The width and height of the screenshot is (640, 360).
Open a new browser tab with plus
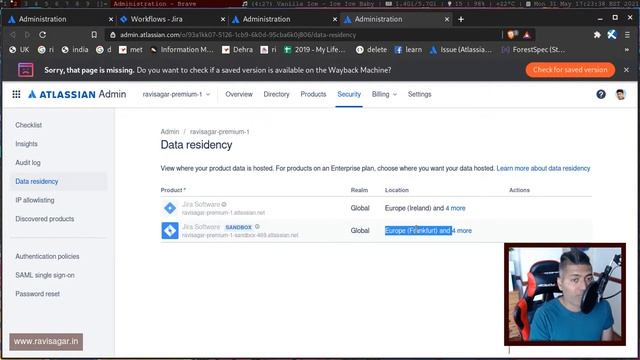pyautogui.click(x=461, y=19)
